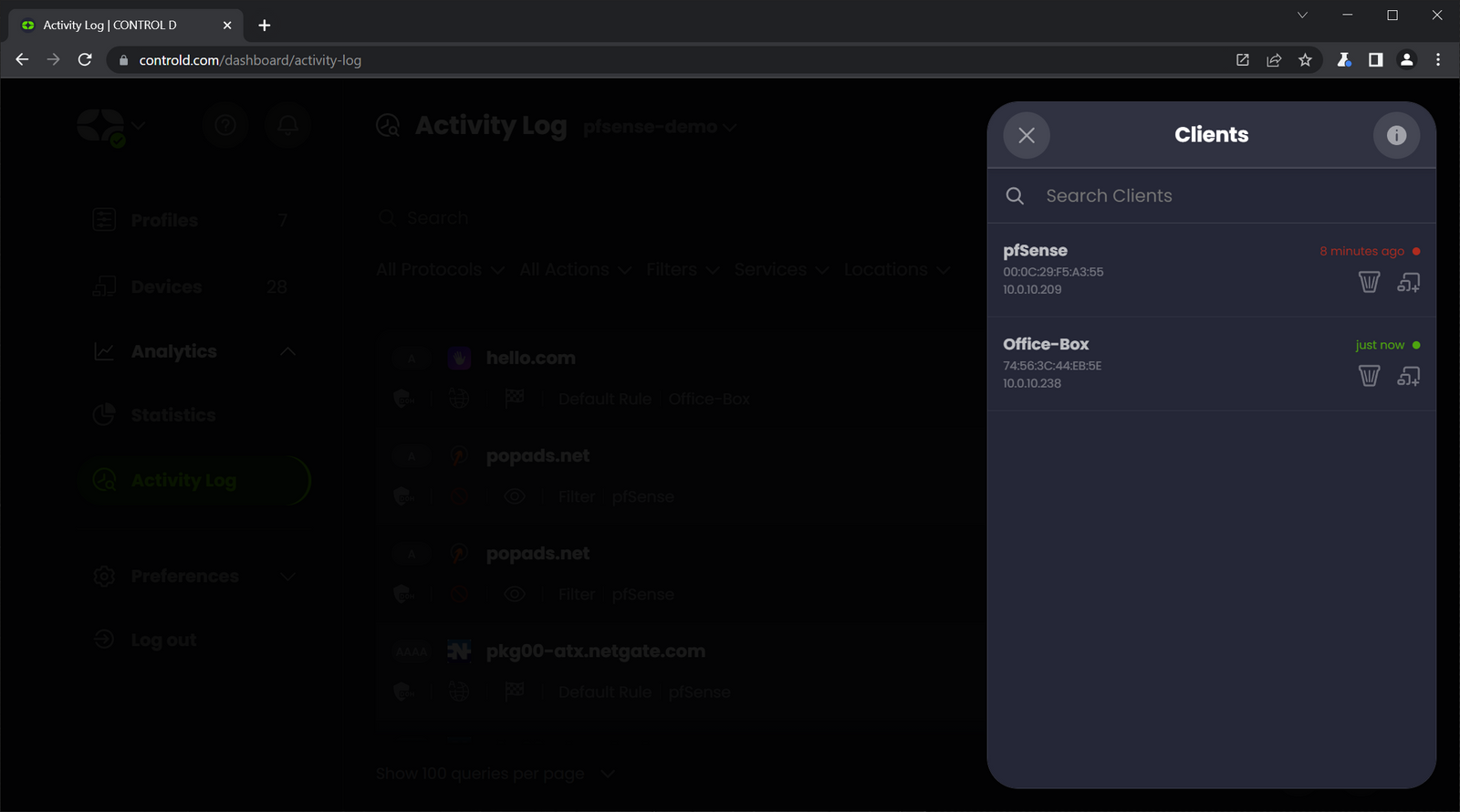This screenshot has width=1460, height=812.
Task: Click the magnifier icon beside Search Clients
Action: point(1015,196)
